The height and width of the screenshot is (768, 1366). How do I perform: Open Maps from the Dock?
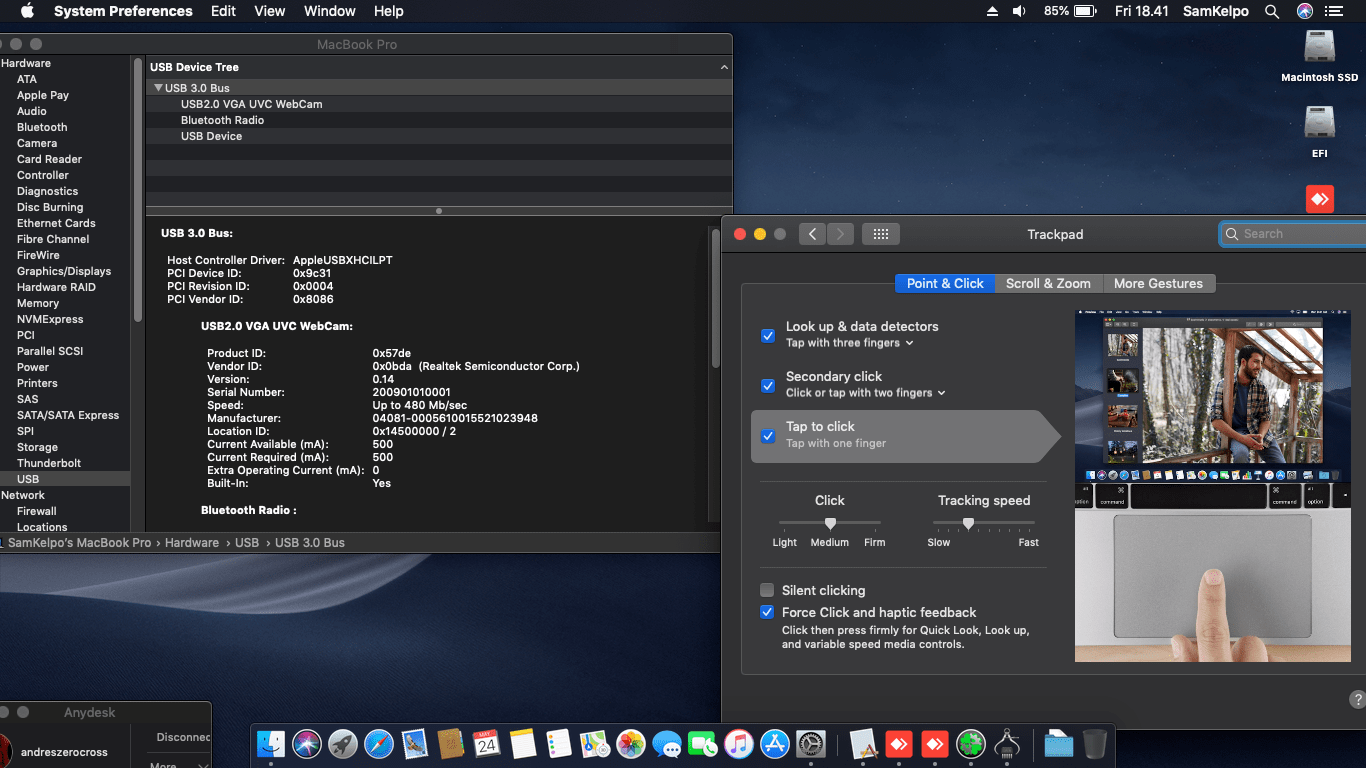(x=595, y=743)
